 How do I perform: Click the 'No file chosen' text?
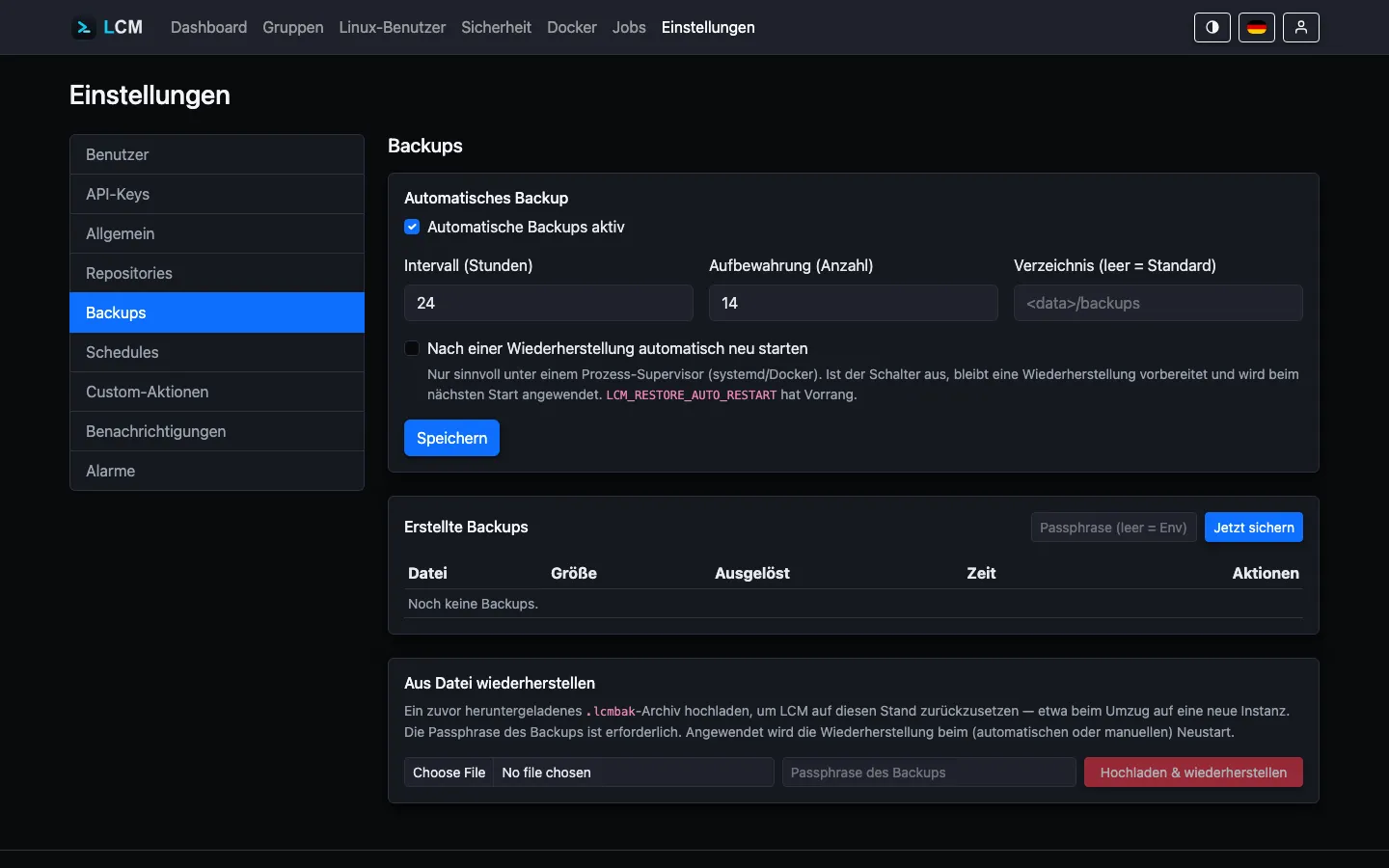547,773
